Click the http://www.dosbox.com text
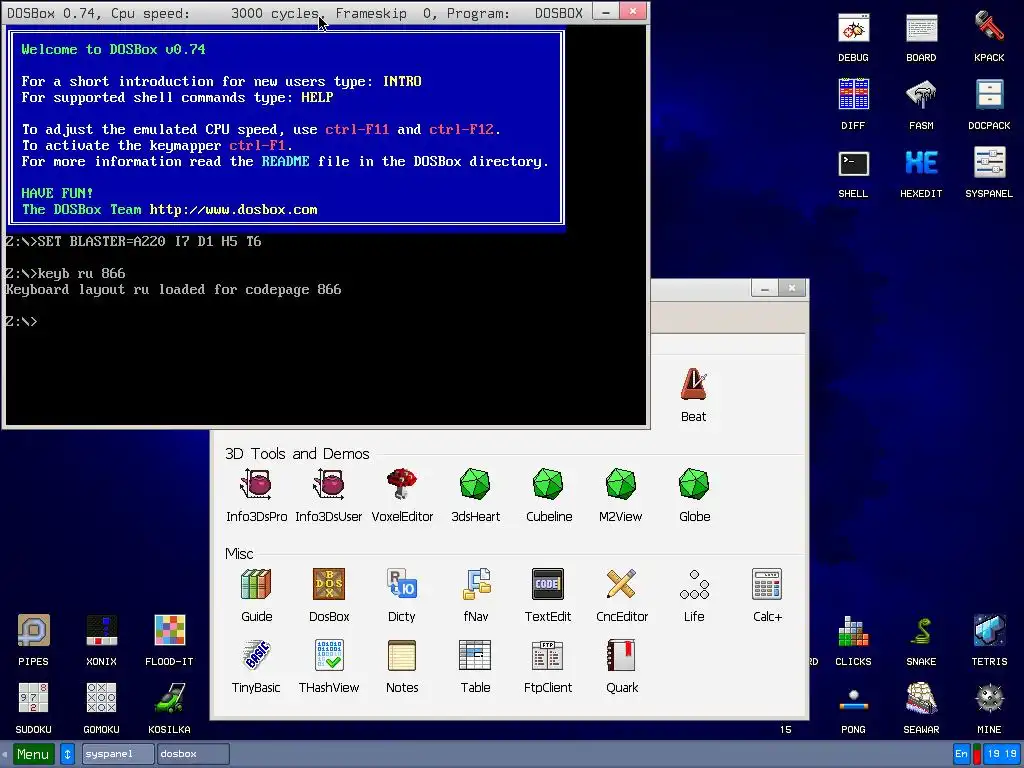Screen dimensions: 1024x768 (233, 210)
